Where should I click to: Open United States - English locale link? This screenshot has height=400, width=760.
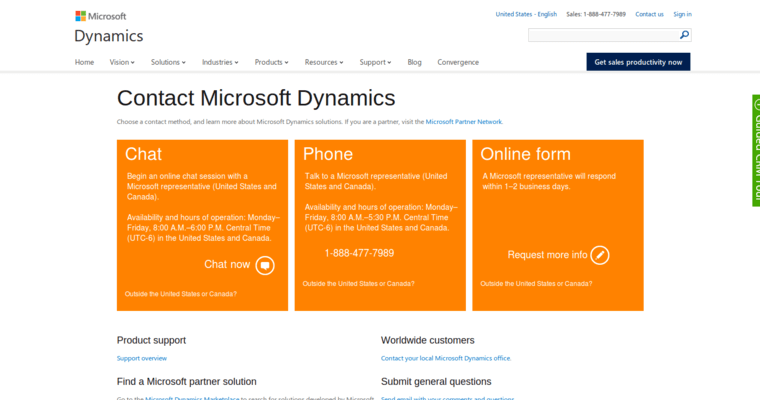tap(526, 14)
